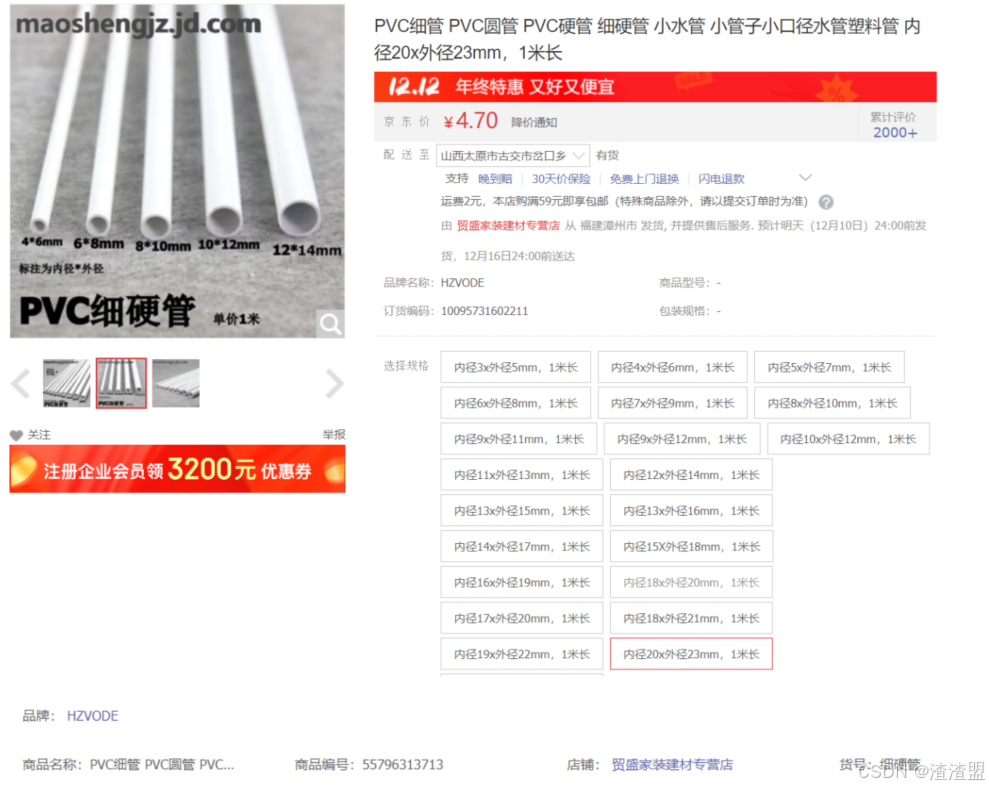Click the heart 关注 follow icon
Image resolution: width=989 pixels, height=789 pixels.
(x=16, y=435)
